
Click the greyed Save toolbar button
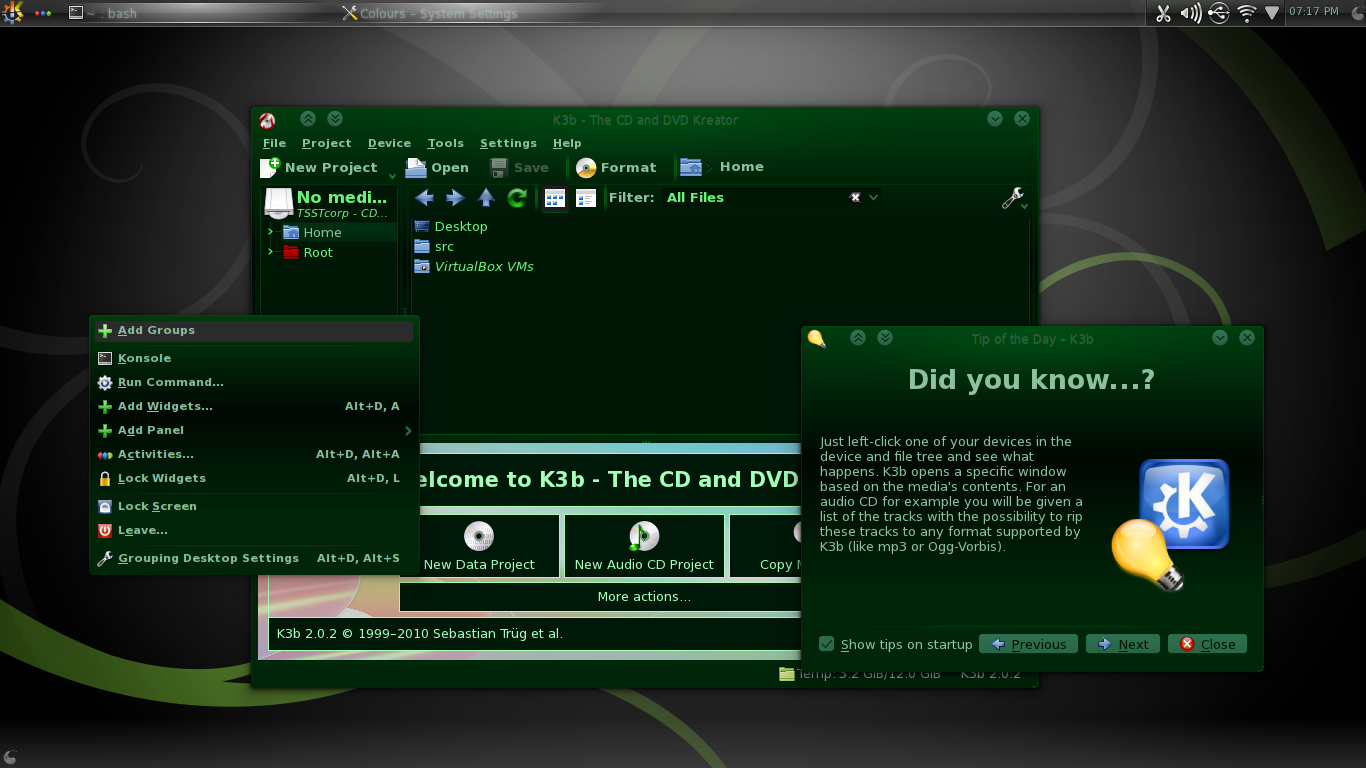[519, 168]
